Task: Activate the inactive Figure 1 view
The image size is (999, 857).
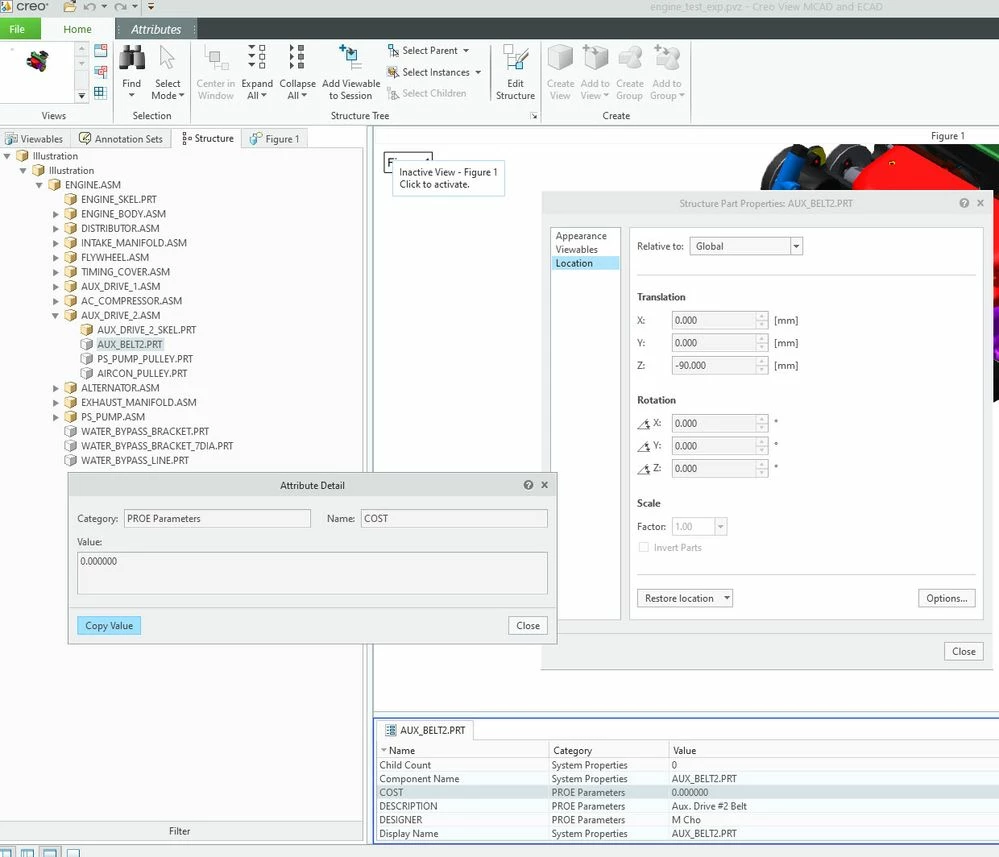Action: (x=408, y=162)
